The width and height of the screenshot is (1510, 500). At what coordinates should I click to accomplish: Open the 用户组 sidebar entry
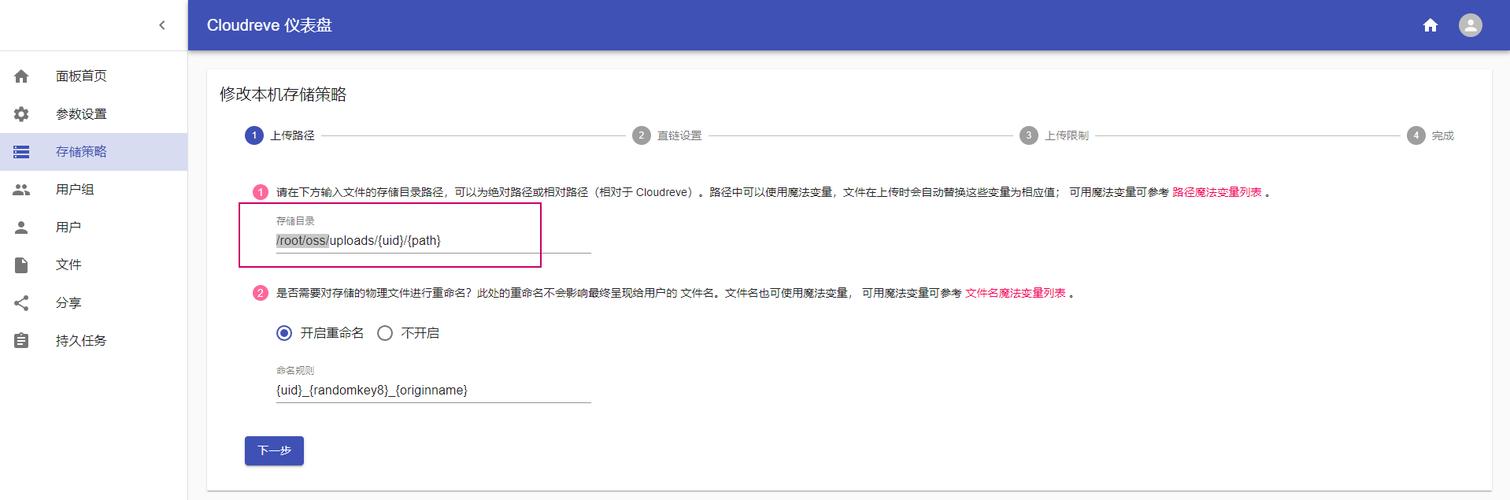coord(93,189)
